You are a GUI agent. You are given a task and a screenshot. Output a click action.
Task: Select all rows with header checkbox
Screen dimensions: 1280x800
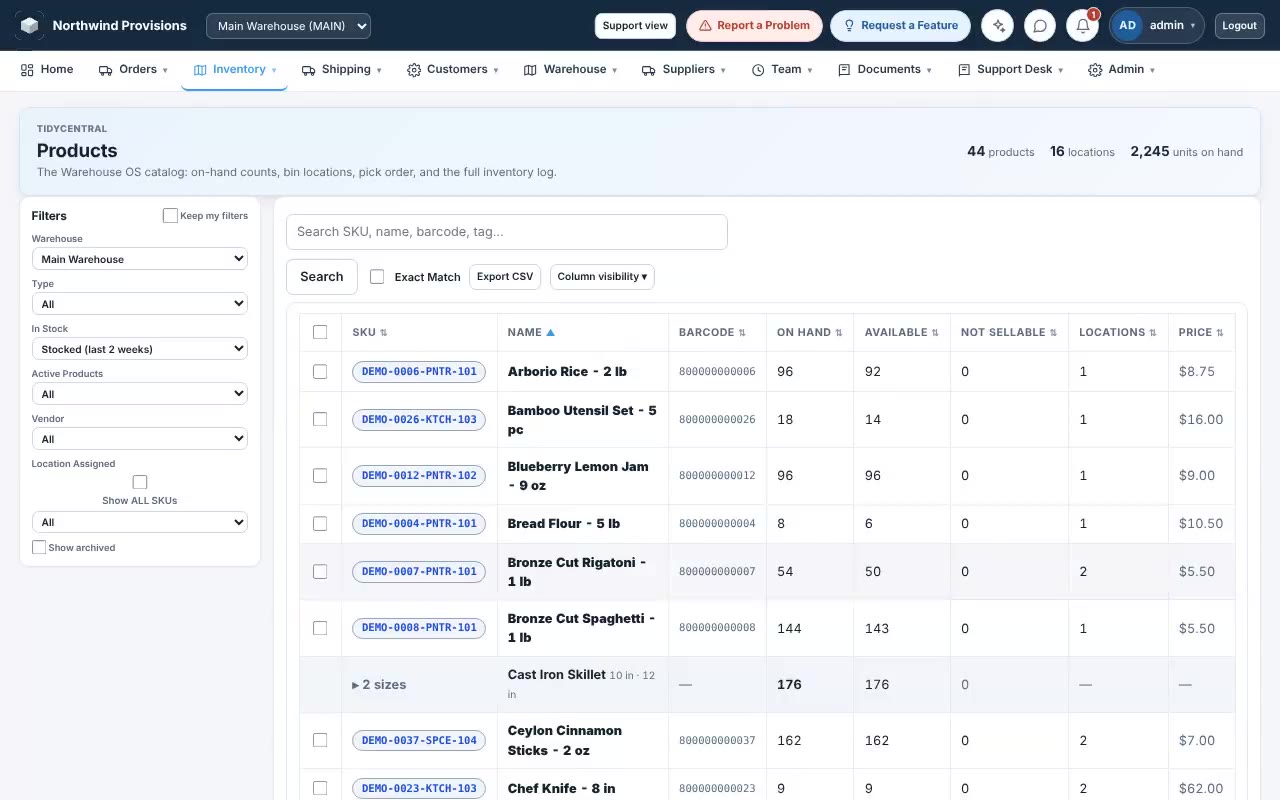pyautogui.click(x=320, y=332)
